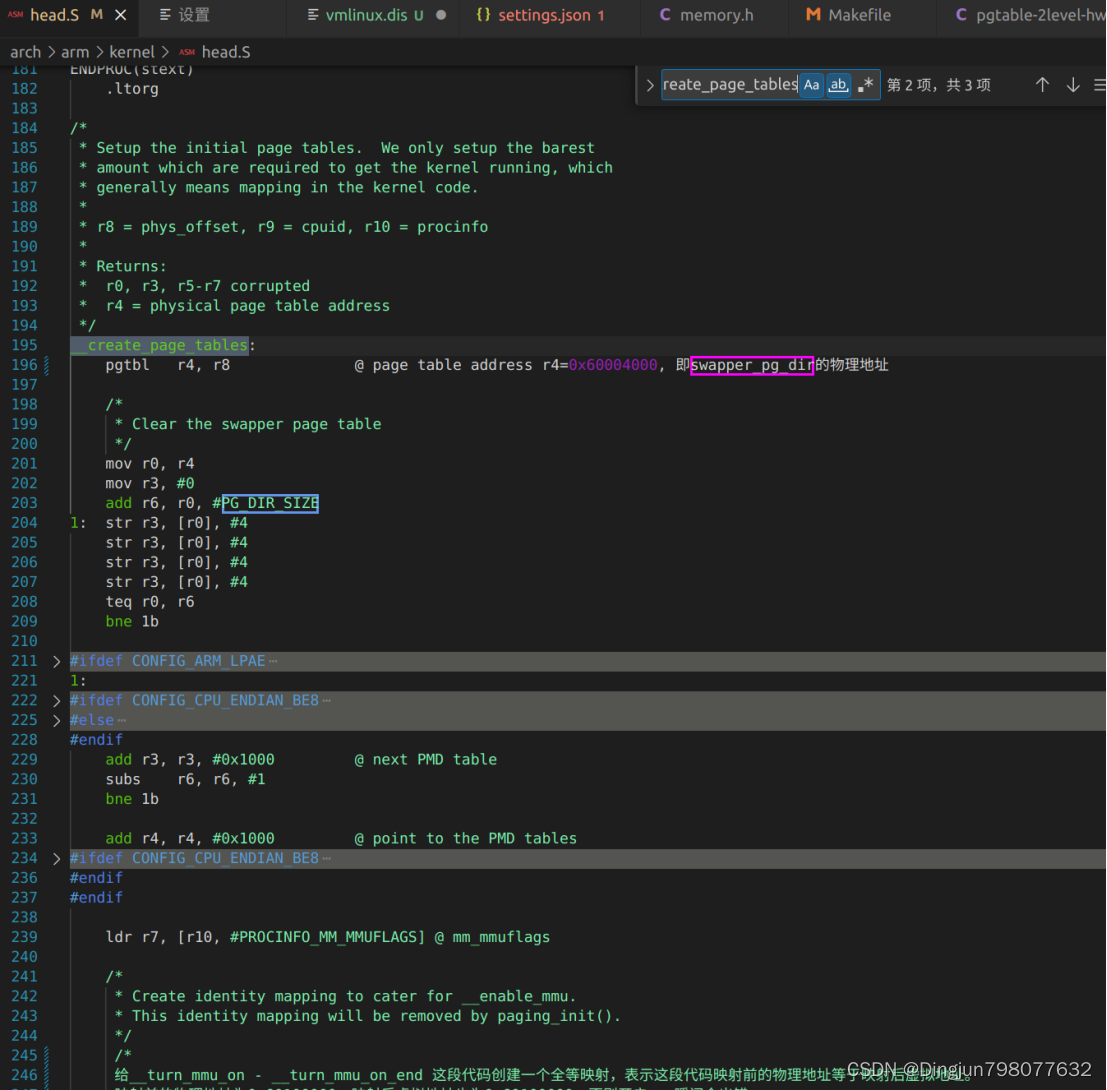
Task: Expand search widget to show replace field
Action: coord(648,84)
